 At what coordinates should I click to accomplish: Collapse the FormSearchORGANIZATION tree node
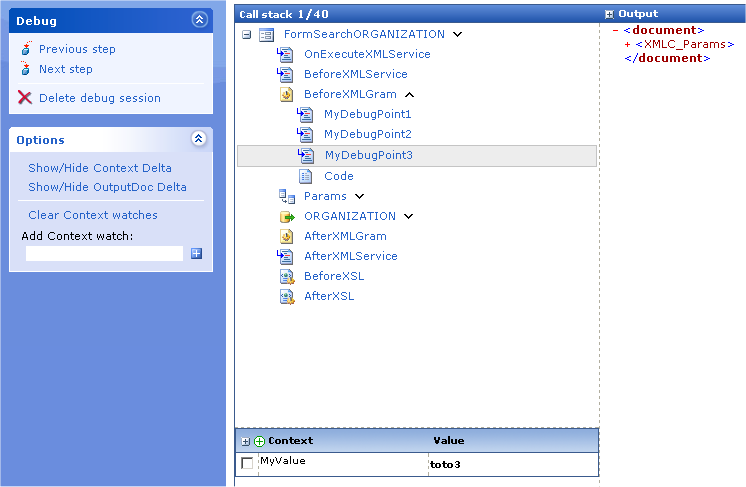coord(247,34)
